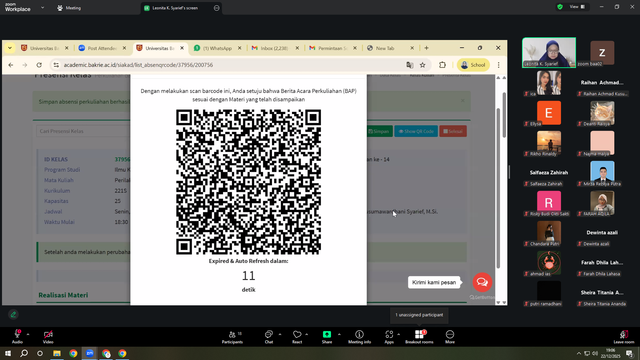Open File Explorer from taskbar
The height and width of the screenshot is (360, 640).
click(57, 353)
